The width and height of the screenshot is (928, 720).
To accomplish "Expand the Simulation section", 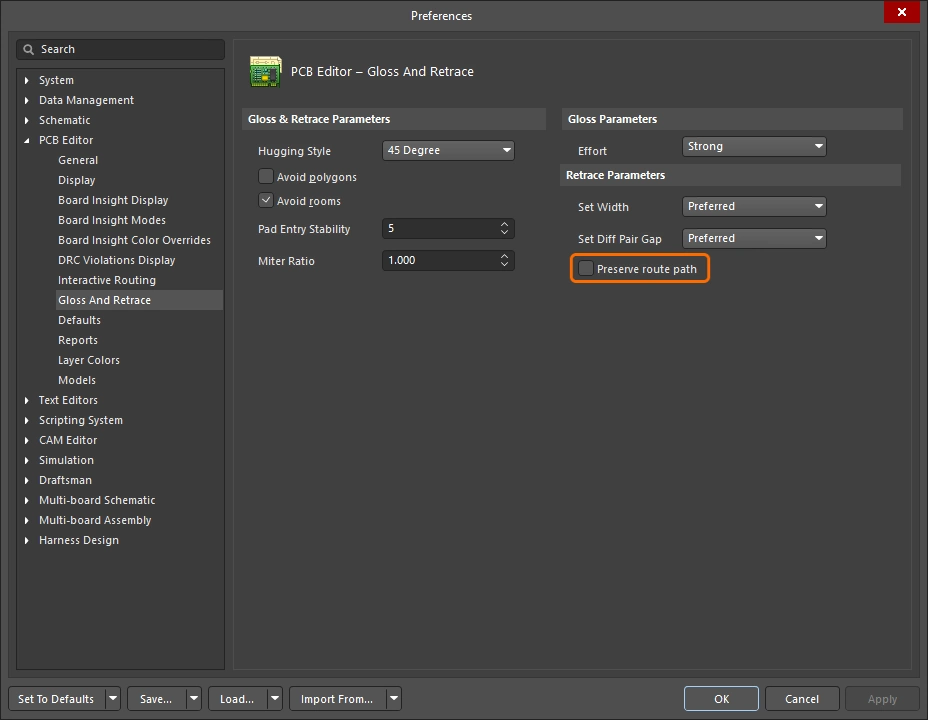I will [26, 460].
